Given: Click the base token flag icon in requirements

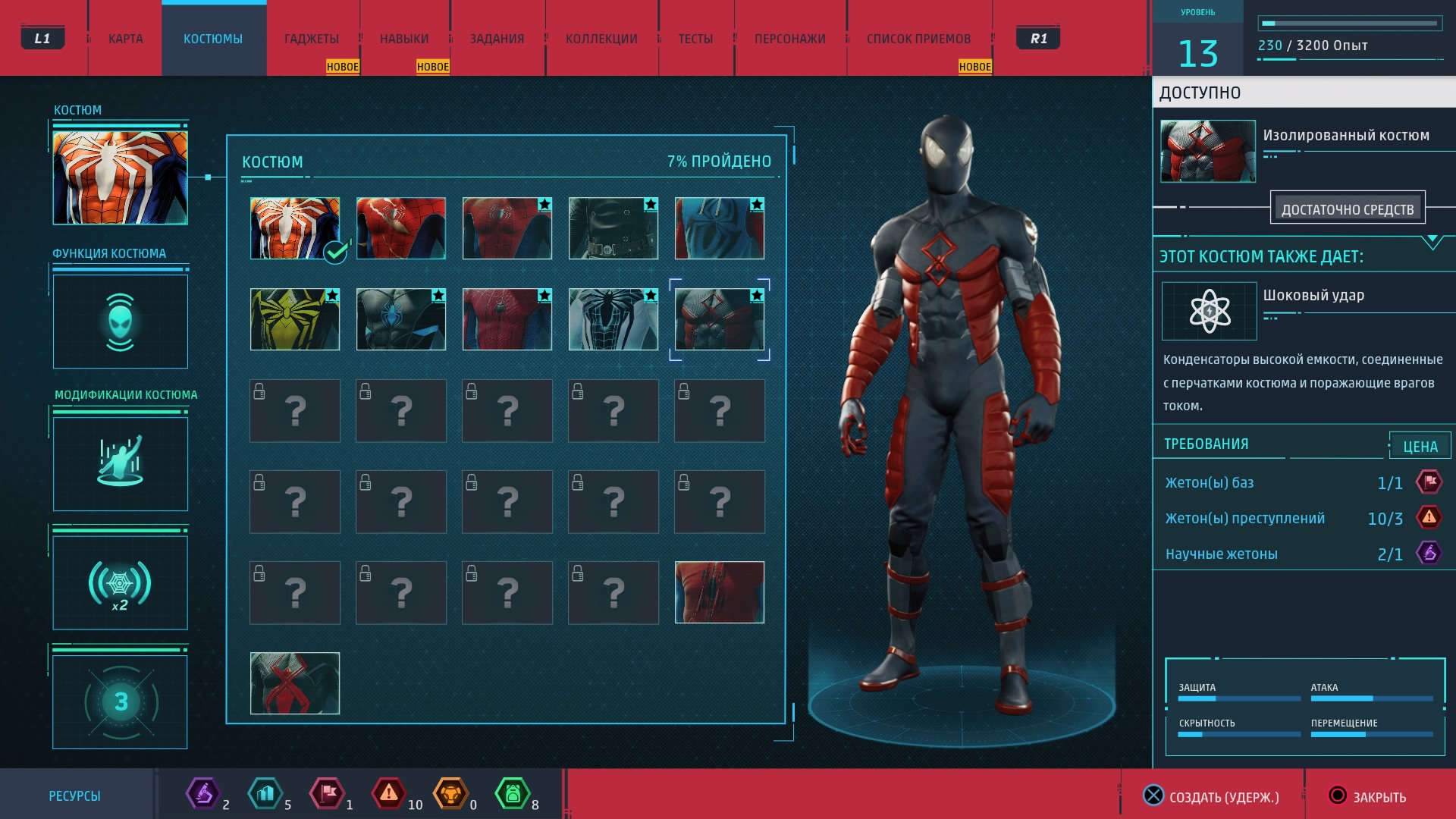Looking at the screenshot, I should (x=1429, y=482).
